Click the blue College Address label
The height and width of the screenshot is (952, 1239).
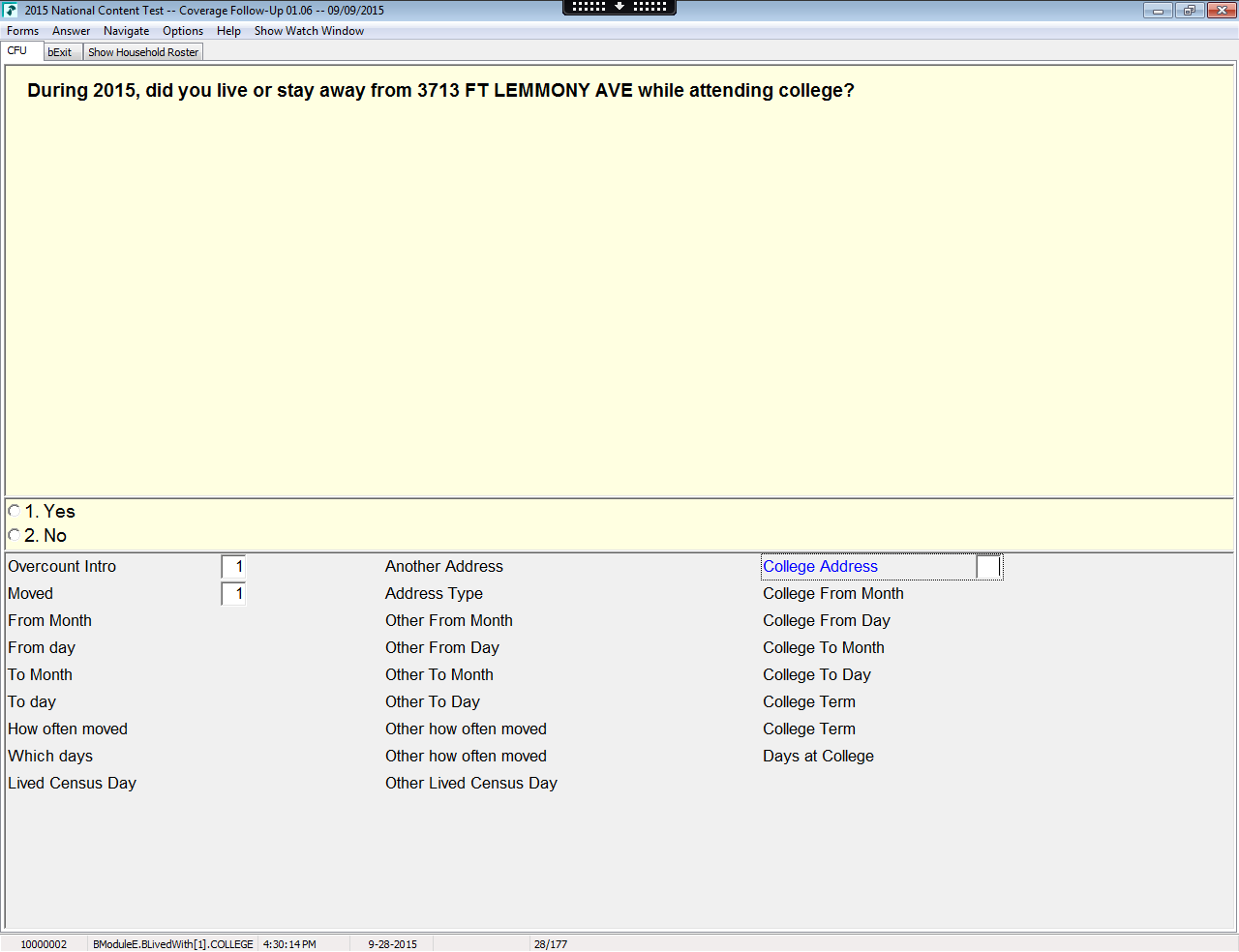tap(820, 567)
